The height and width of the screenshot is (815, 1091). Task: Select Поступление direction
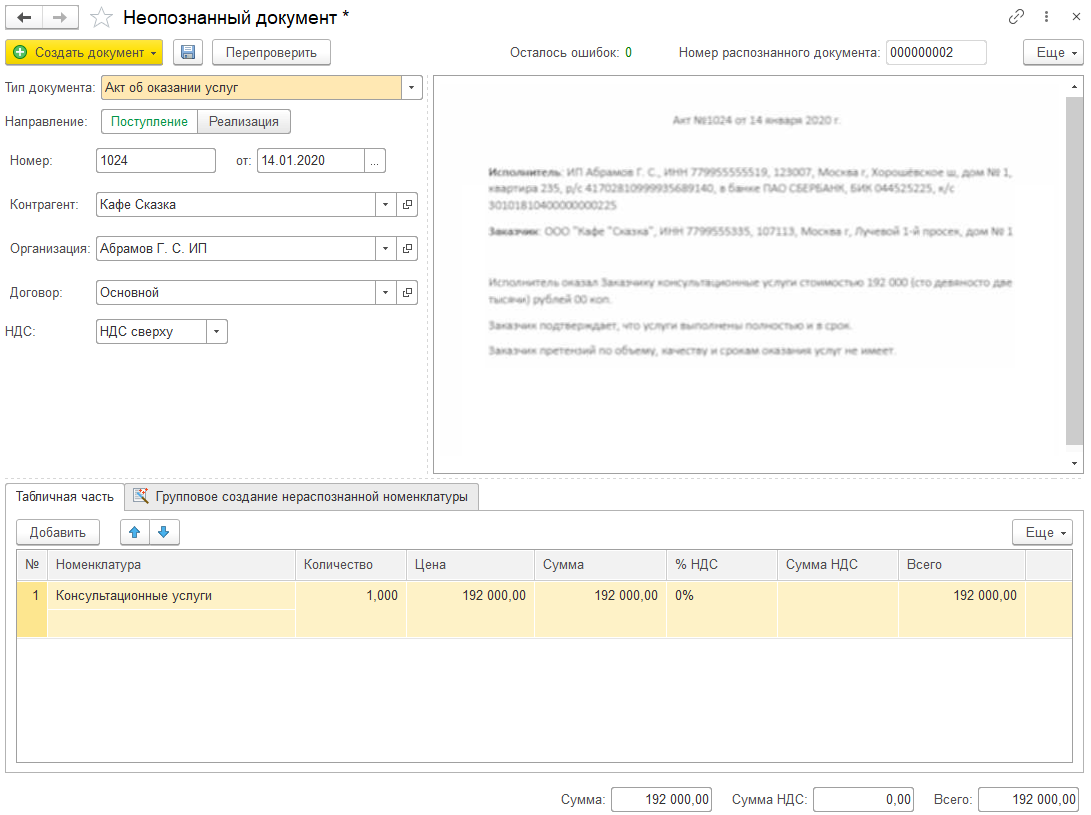pos(150,121)
